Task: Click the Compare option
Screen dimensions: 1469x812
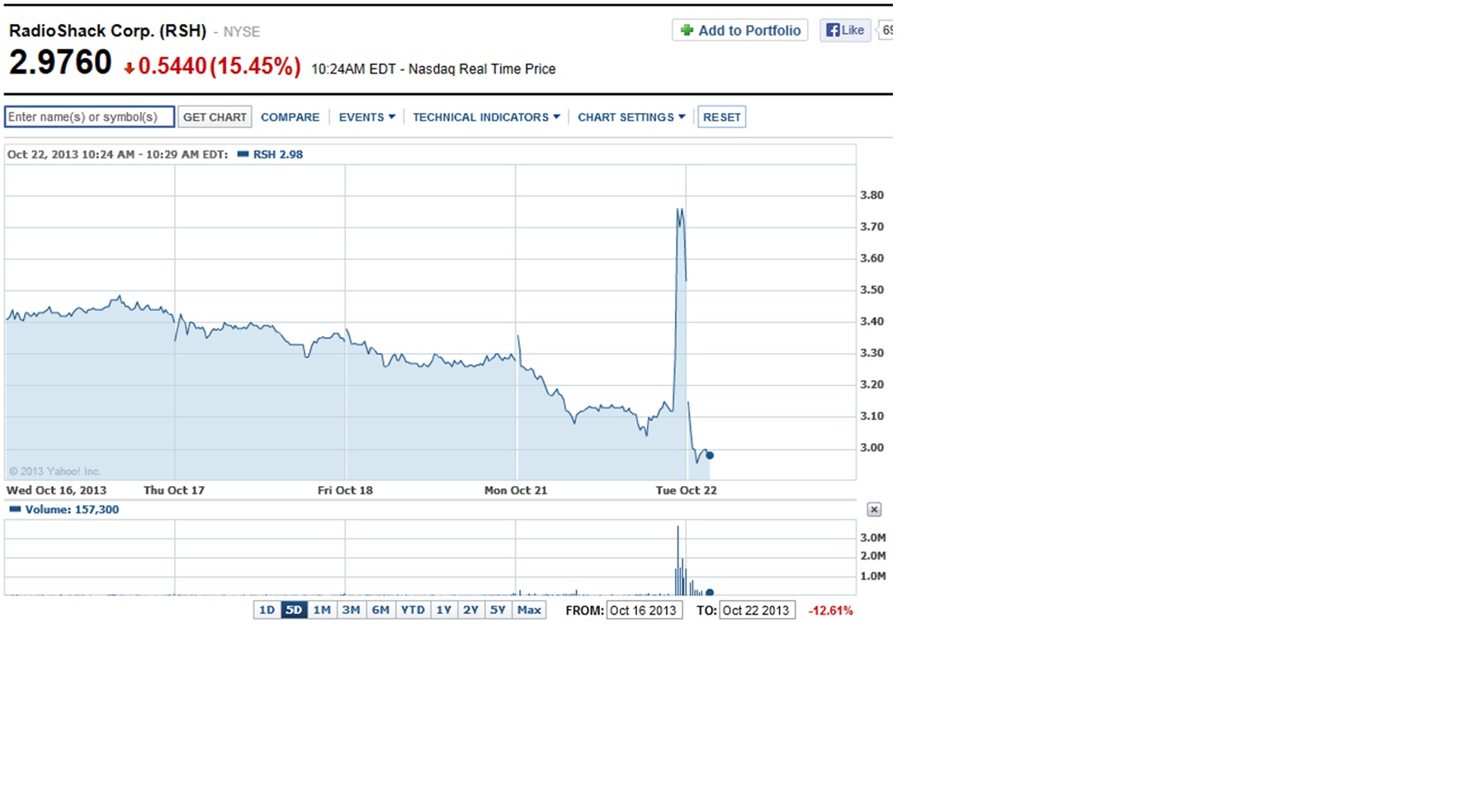Action: tap(290, 117)
